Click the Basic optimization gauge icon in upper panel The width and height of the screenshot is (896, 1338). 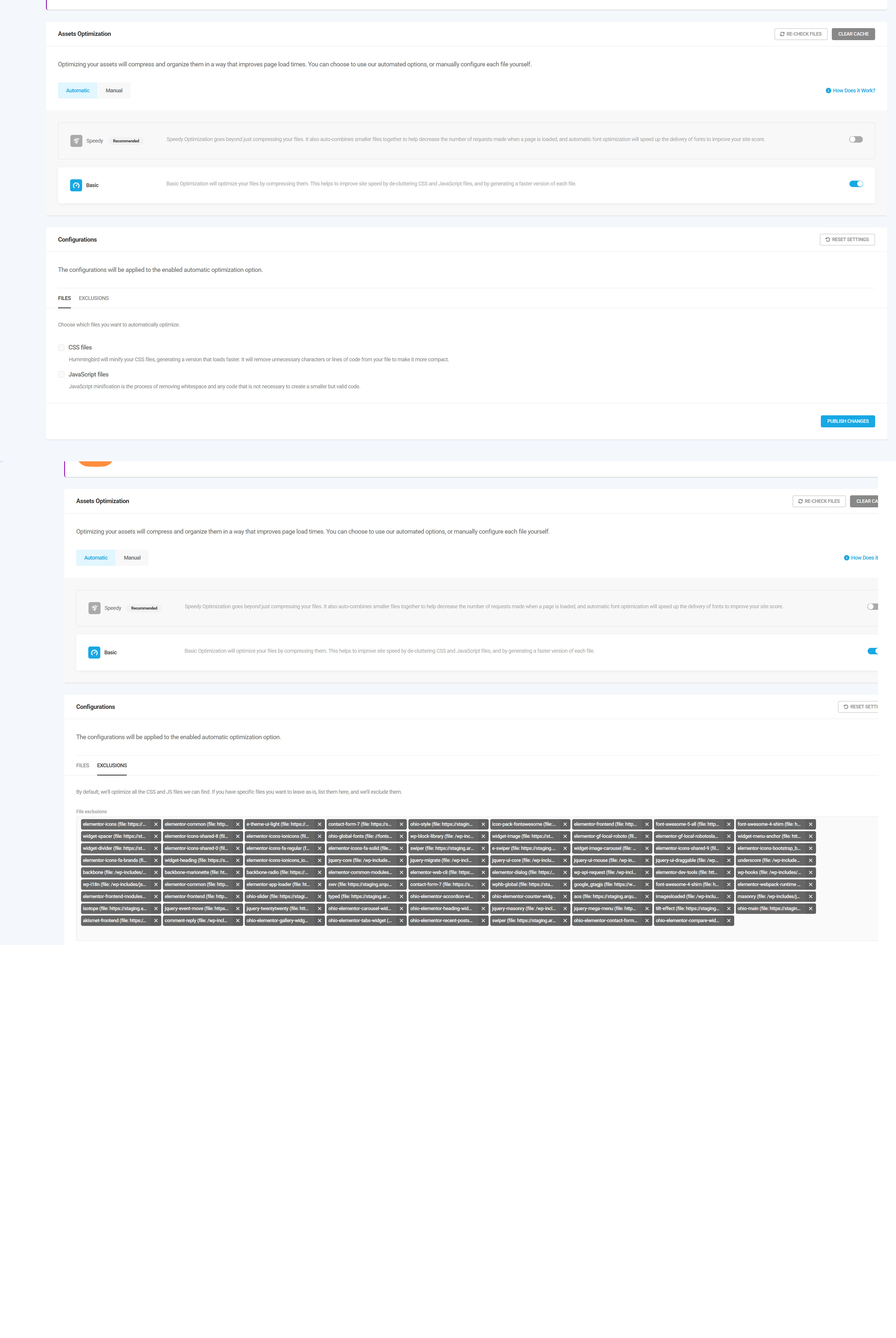[x=76, y=185]
